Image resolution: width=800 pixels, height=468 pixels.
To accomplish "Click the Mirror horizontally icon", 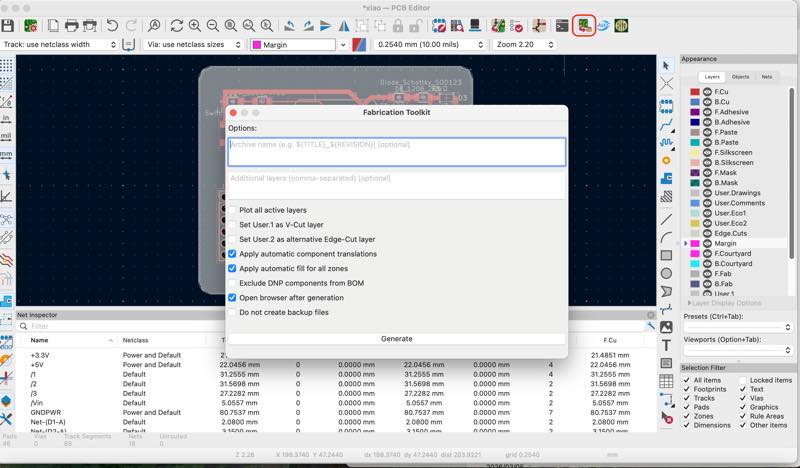I will point(344,26).
